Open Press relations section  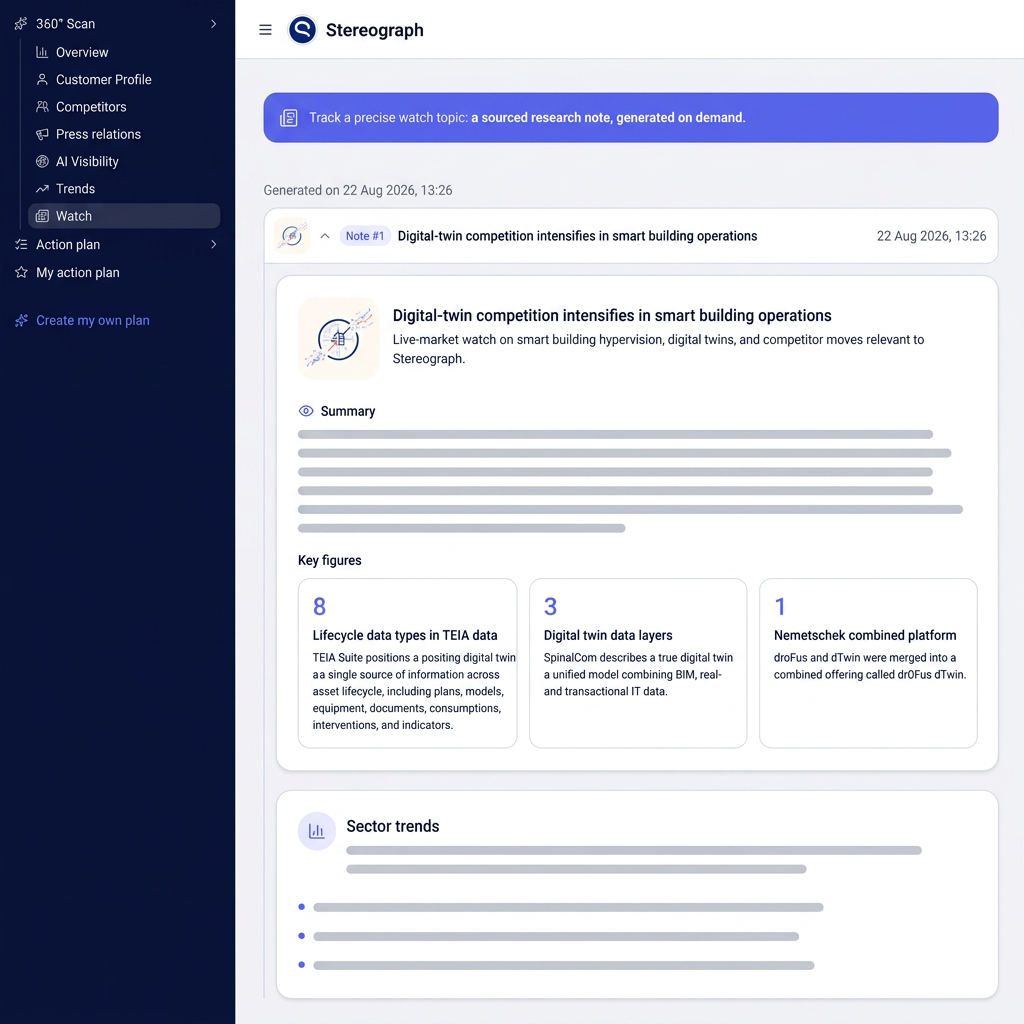coord(98,134)
